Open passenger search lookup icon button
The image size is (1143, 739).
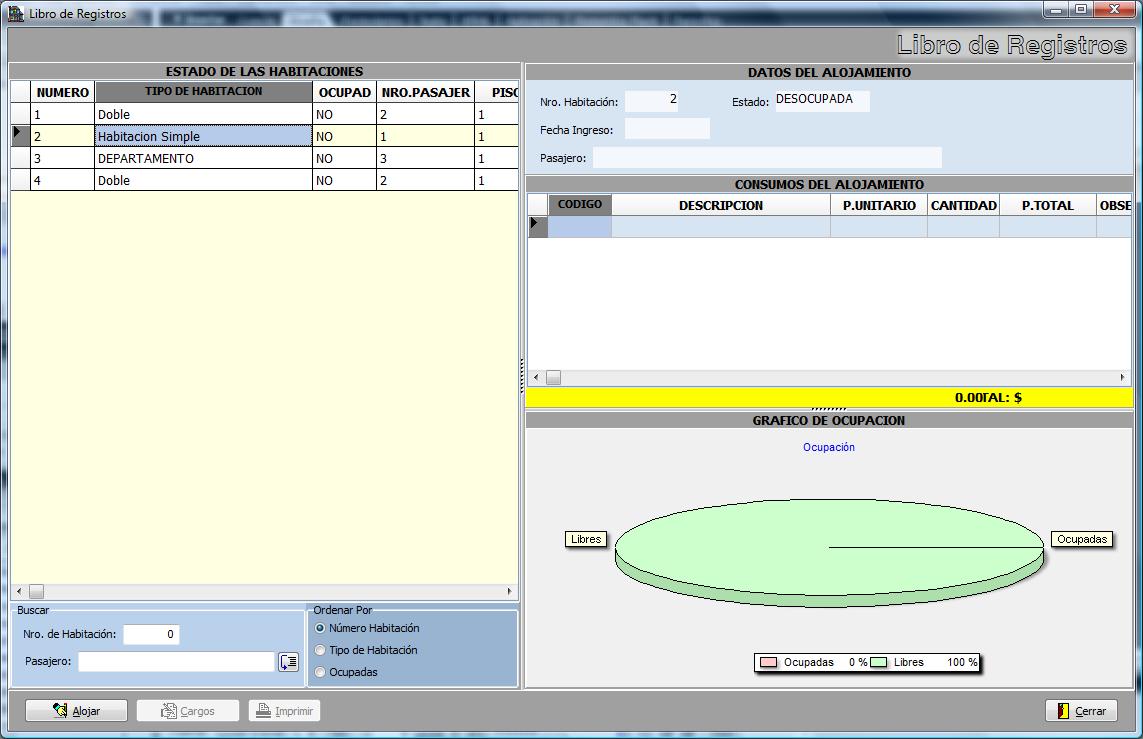pyautogui.click(x=288, y=661)
